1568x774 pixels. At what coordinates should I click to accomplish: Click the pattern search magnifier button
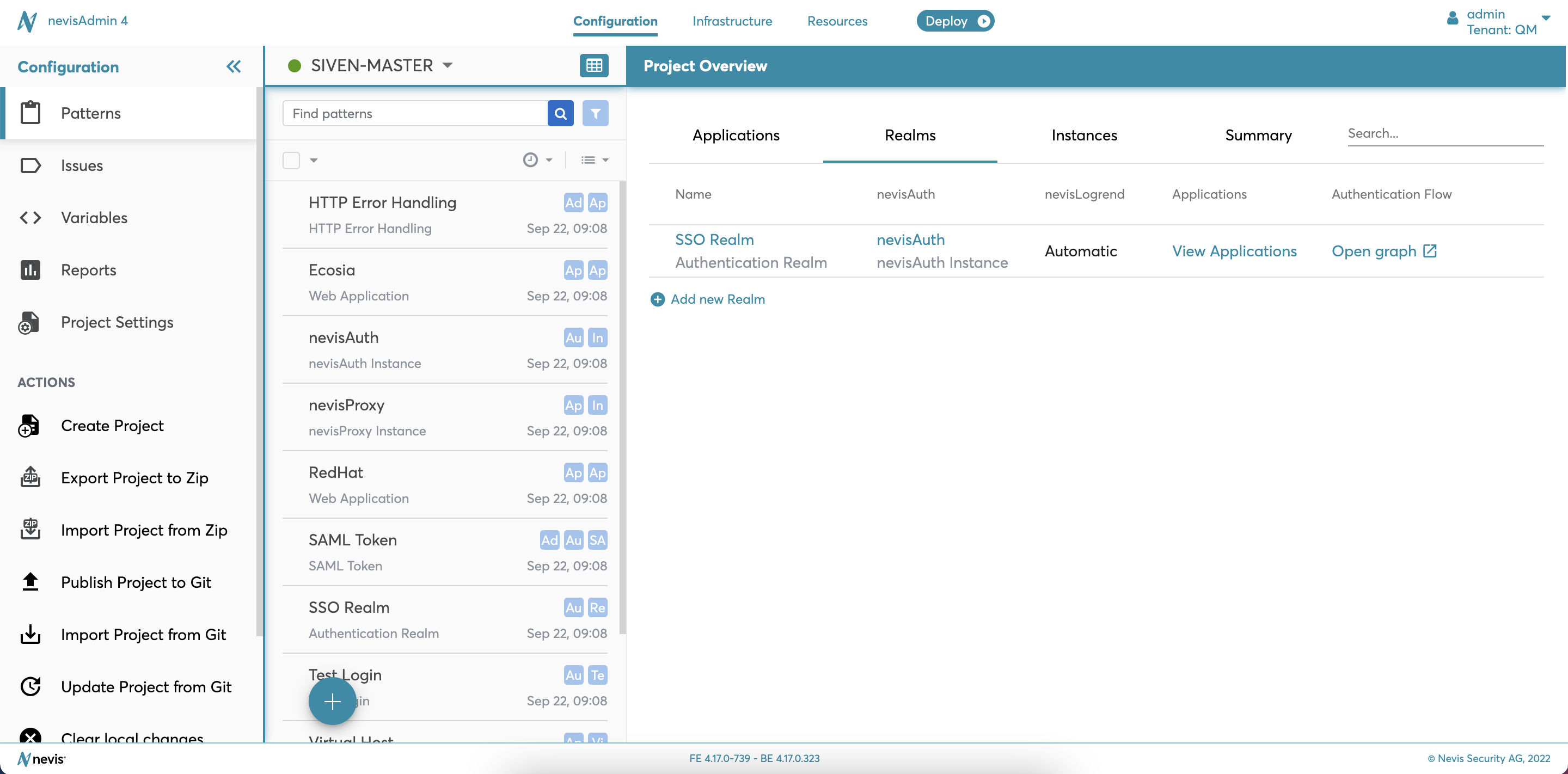(561, 113)
